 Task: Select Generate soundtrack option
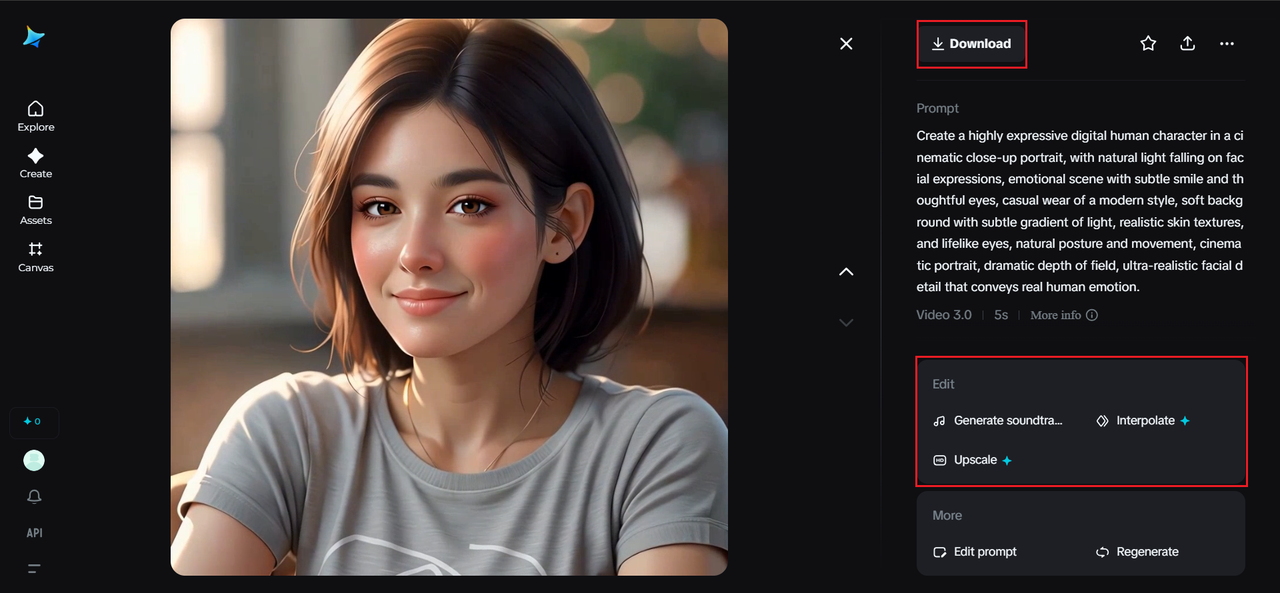(998, 421)
